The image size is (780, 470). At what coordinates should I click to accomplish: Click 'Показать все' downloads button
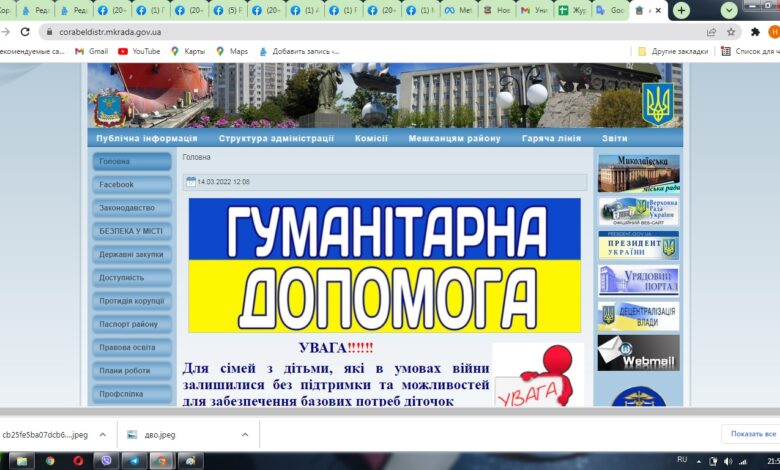pos(752,434)
